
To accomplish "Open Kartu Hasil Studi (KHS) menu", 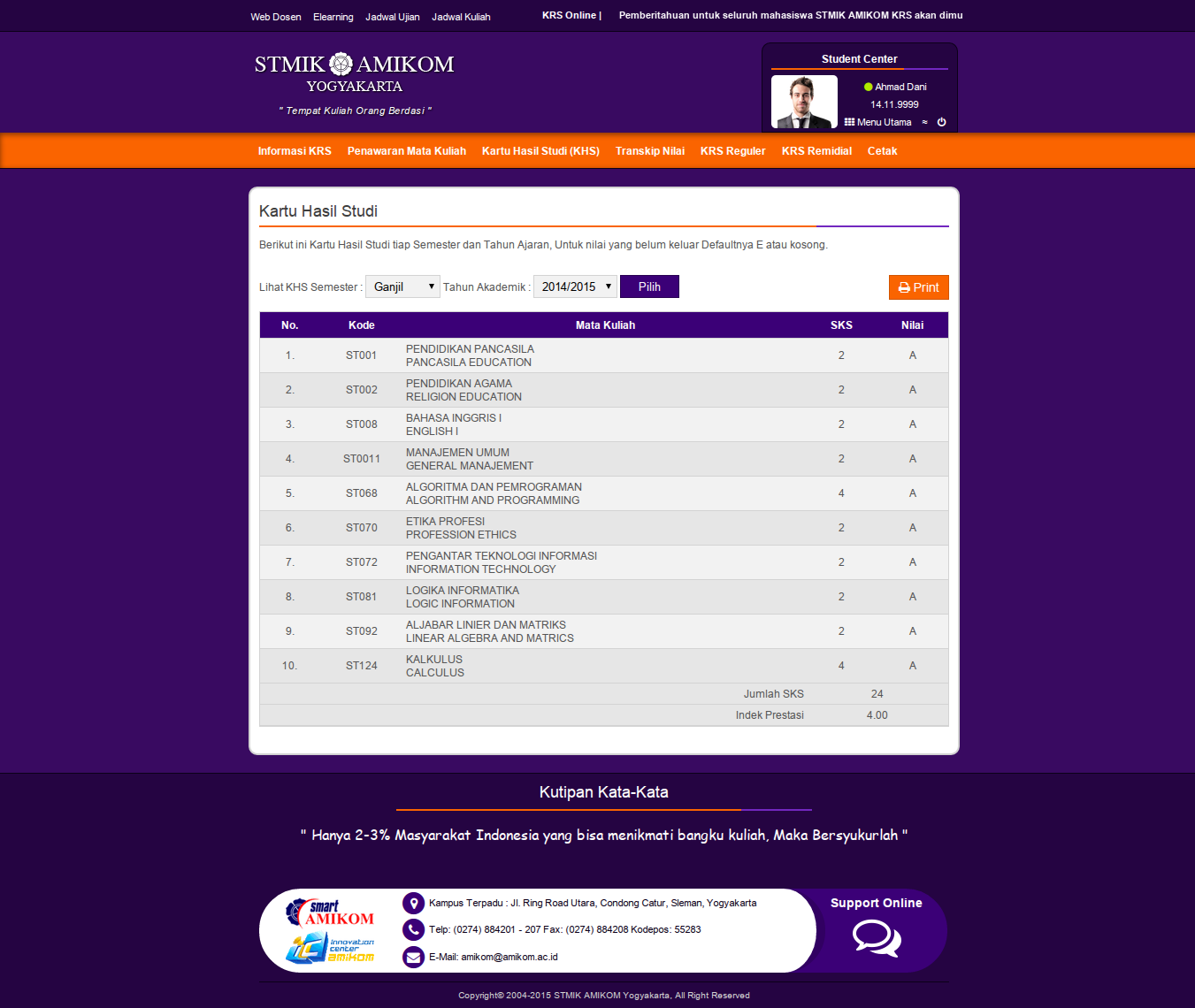I will [540, 151].
